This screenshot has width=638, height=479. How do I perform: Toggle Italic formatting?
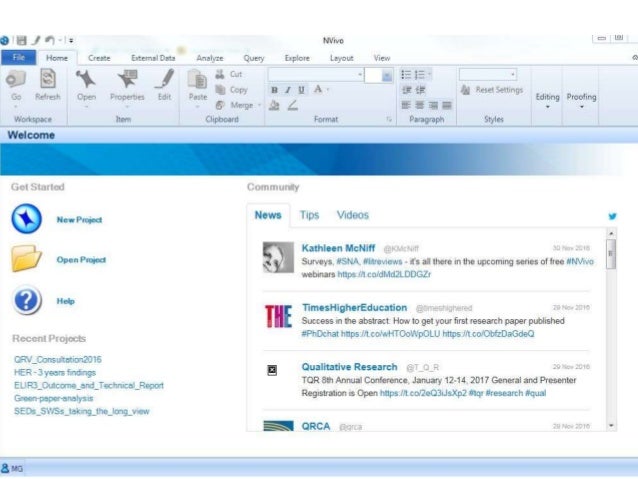pos(288,90)
